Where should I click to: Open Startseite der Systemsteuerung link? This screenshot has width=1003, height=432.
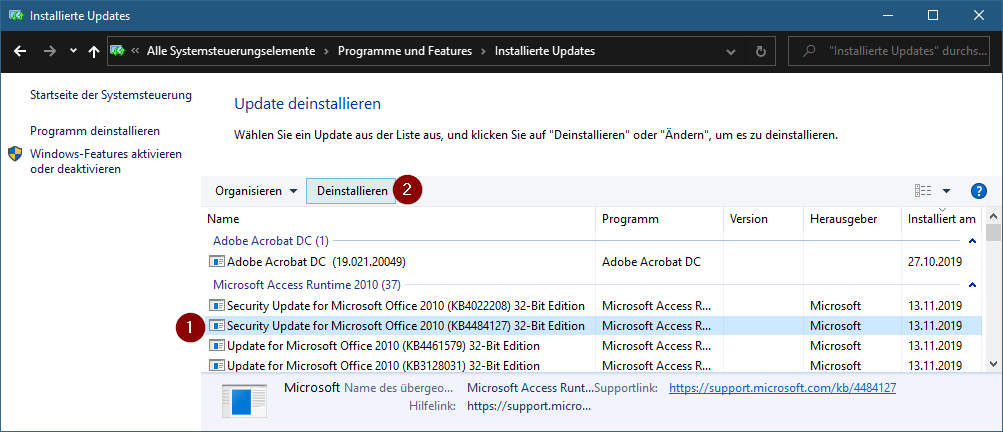click(111, 95)
